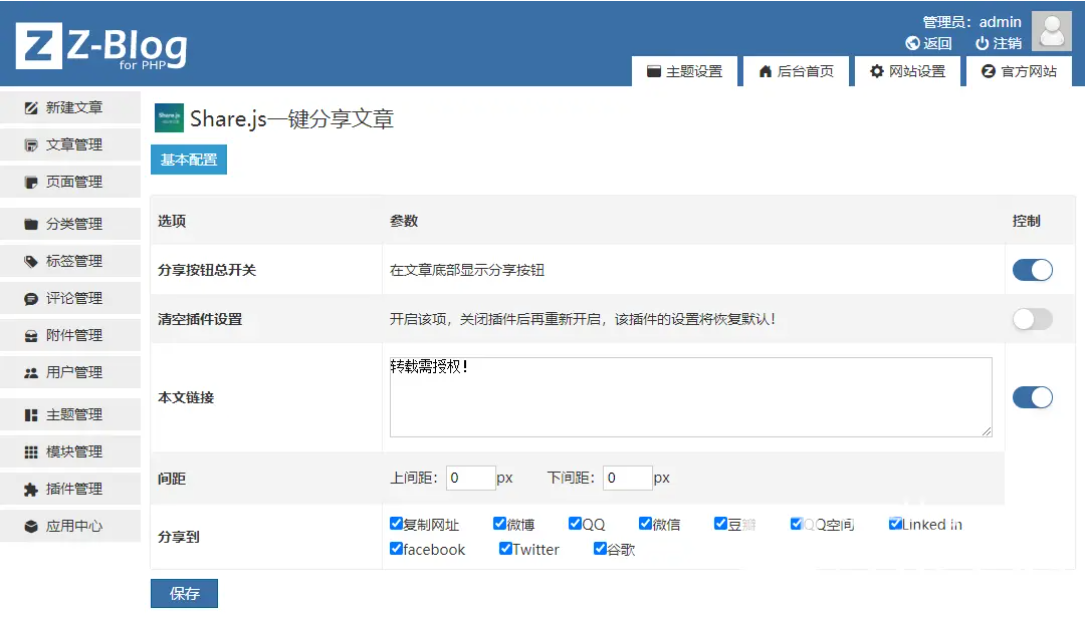1086x619 pixels.
Task: Click the module management grid icon
Action: [30, 452]
